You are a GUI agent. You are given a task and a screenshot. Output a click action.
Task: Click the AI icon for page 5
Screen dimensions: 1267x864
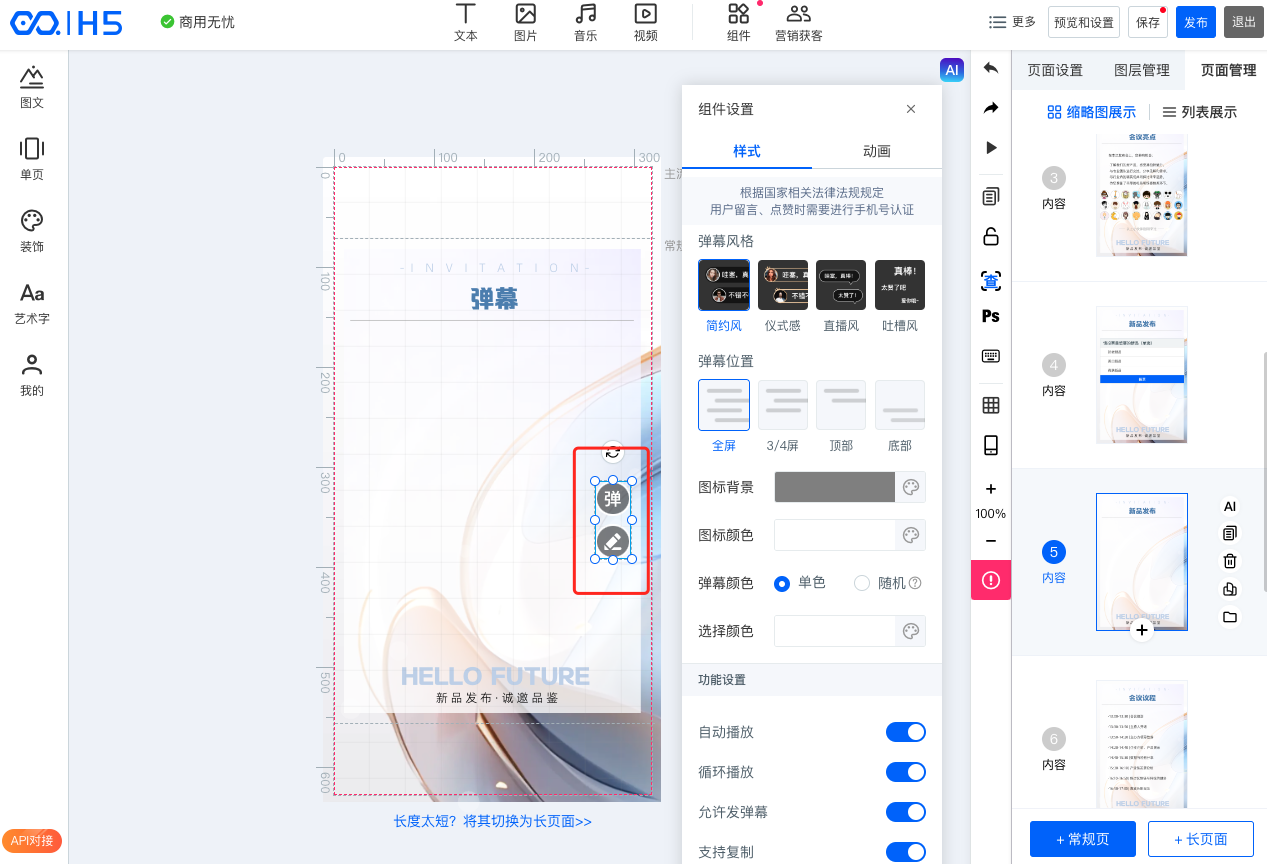click(x=1230, y=507)
